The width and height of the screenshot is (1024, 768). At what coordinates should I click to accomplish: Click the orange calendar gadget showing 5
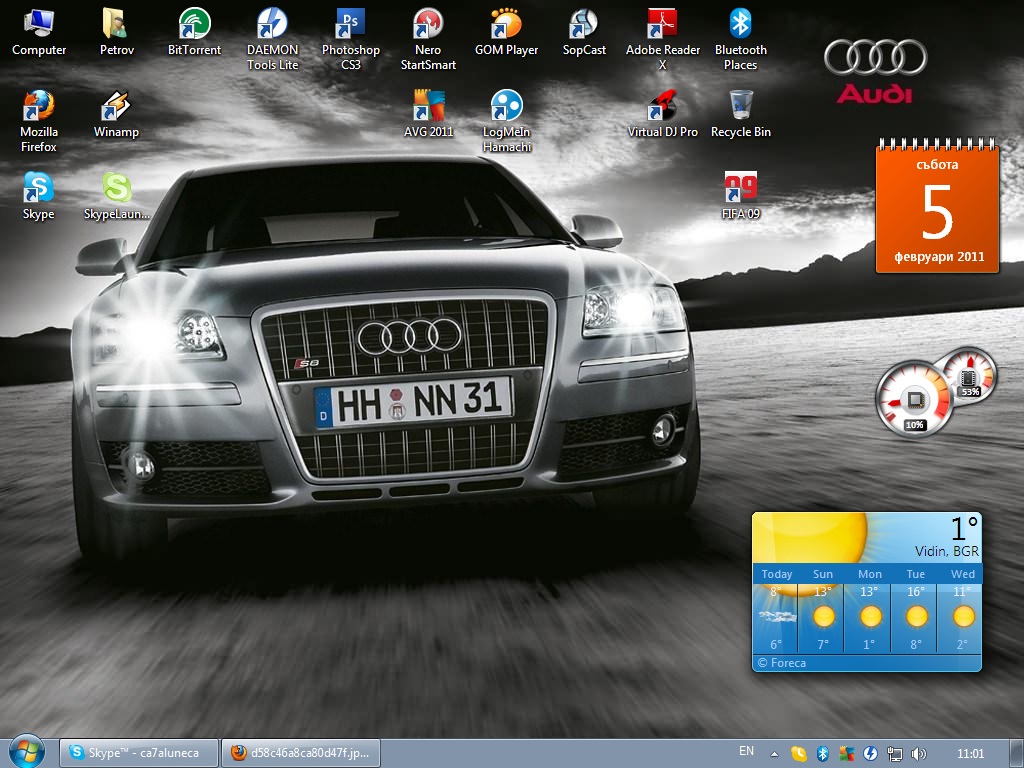tap(937, 206)
